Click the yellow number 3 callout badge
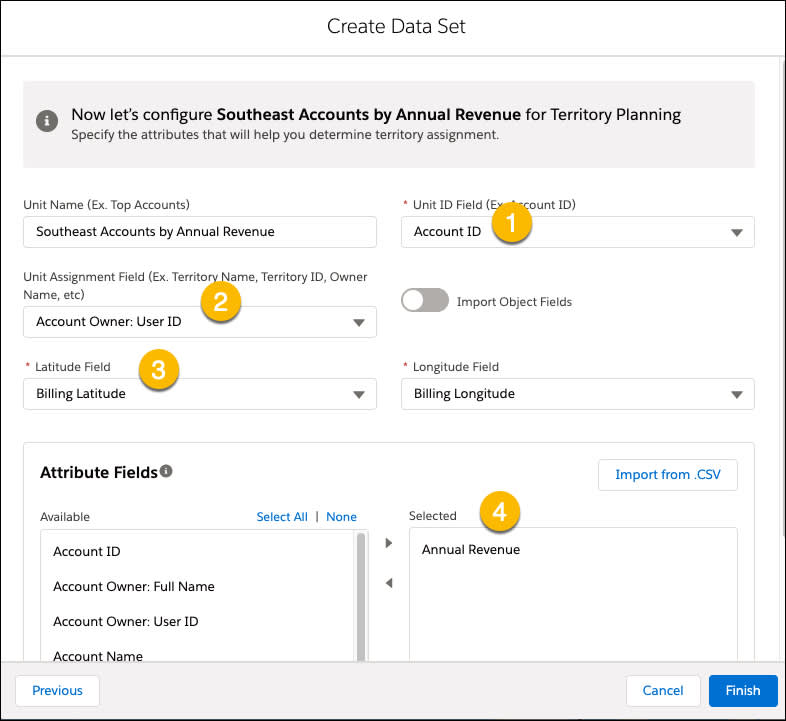 coord(158,370)
